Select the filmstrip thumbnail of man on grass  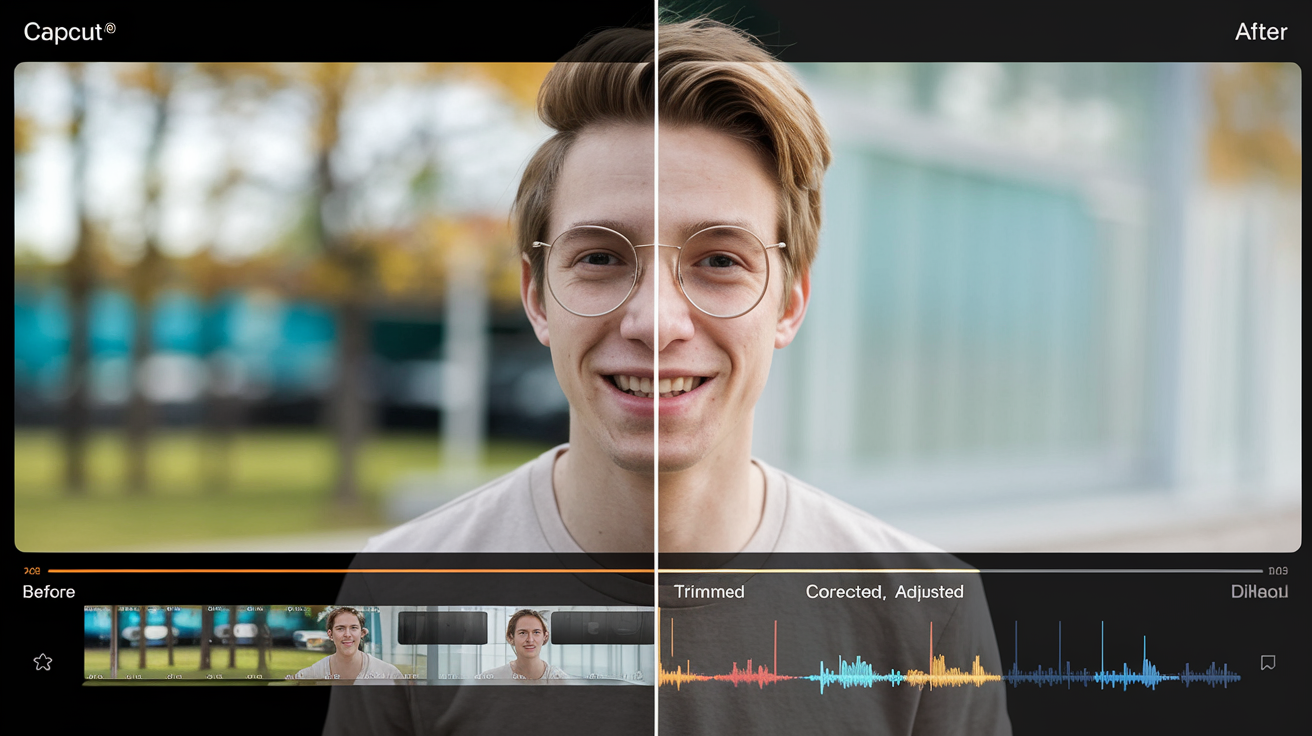click(344, 644)
